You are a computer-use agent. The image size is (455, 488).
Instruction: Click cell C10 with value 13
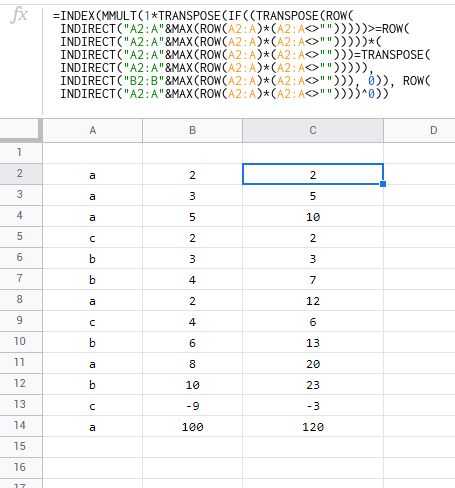[313, 342]
